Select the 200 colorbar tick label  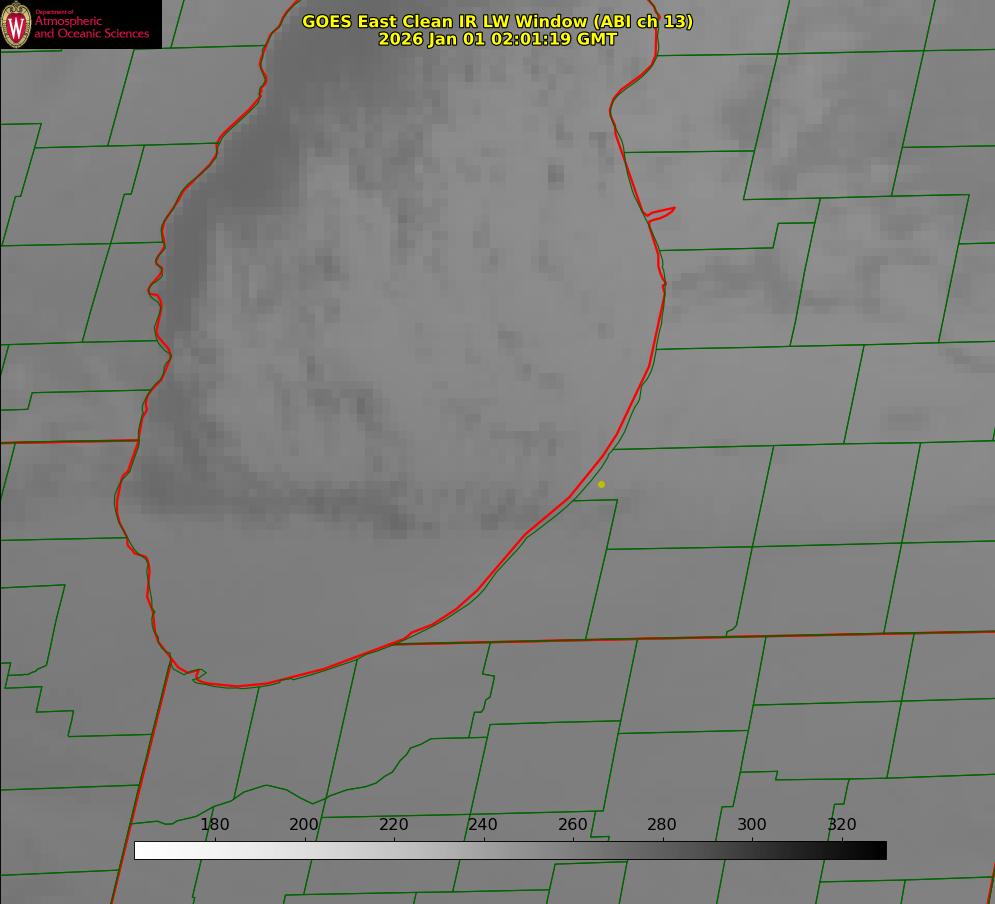[304, 825]
